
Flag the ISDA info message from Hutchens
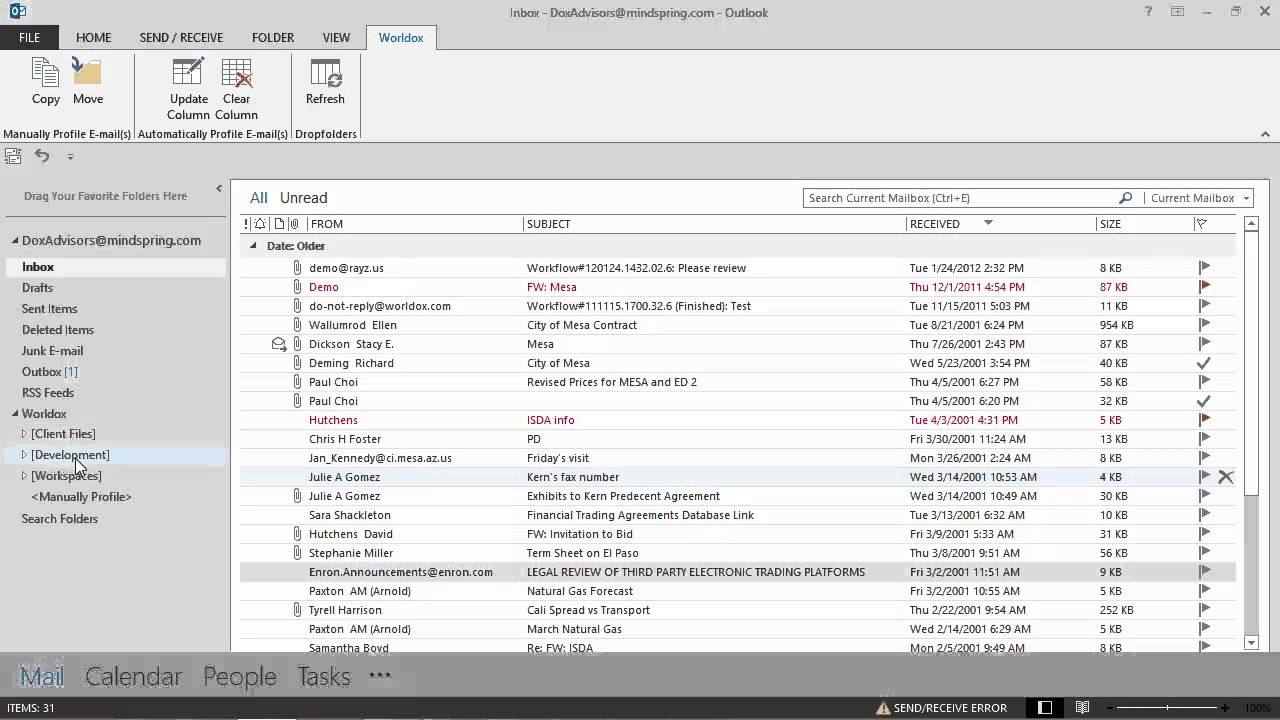point(1204,419)
